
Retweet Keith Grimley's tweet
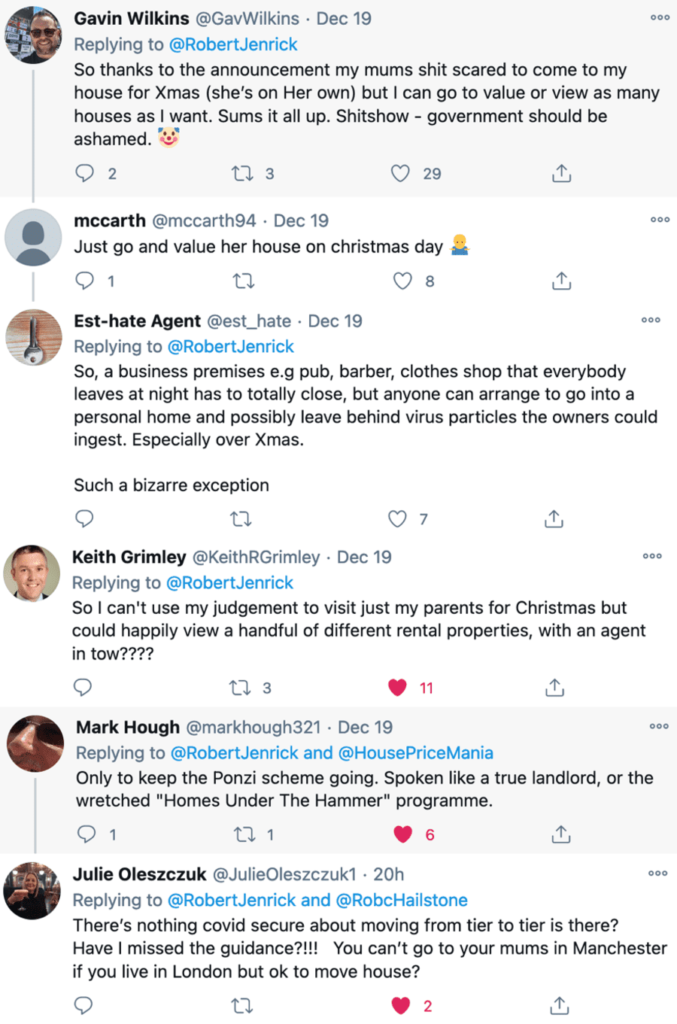[x=242, y=688]
